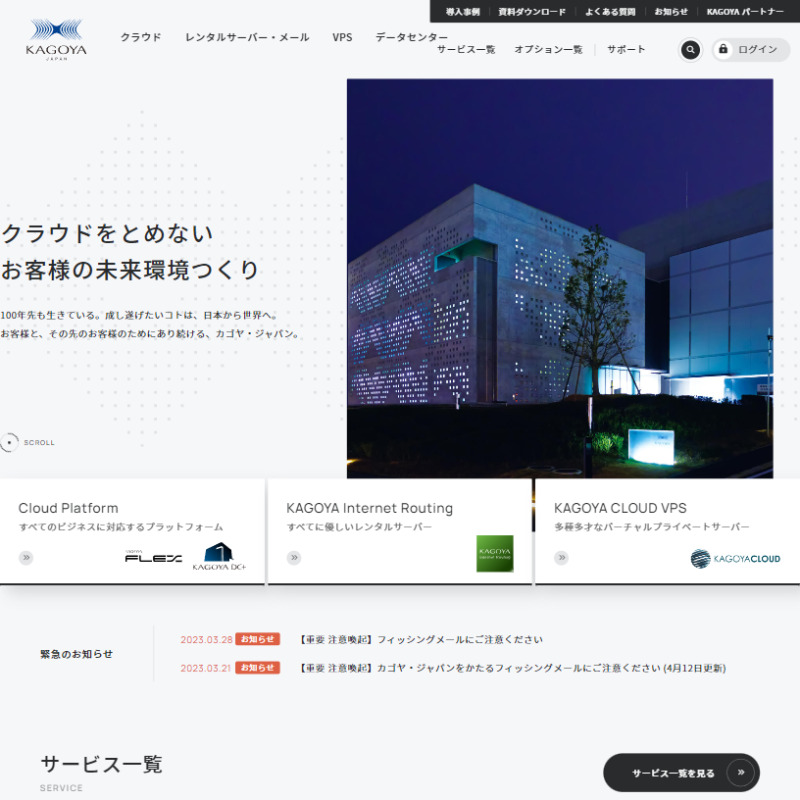Click the SCROLL circle indicator
Viewport: 800px width, 800px height.
click(x=9, y=442)
